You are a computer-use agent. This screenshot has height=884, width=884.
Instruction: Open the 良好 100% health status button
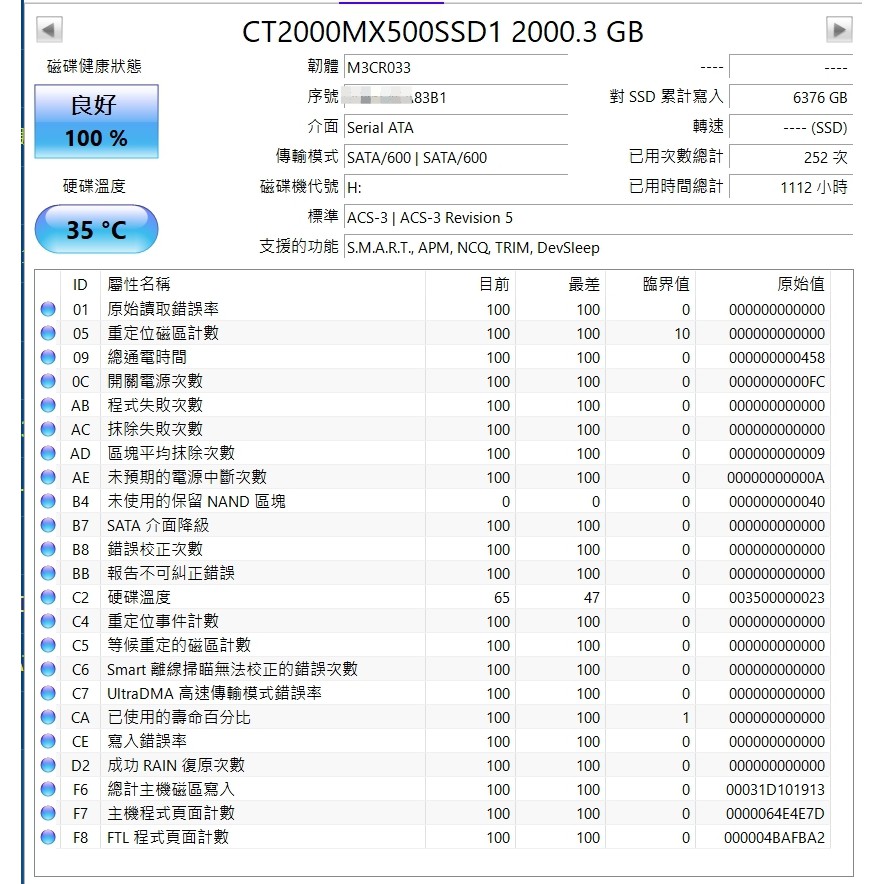96,122
